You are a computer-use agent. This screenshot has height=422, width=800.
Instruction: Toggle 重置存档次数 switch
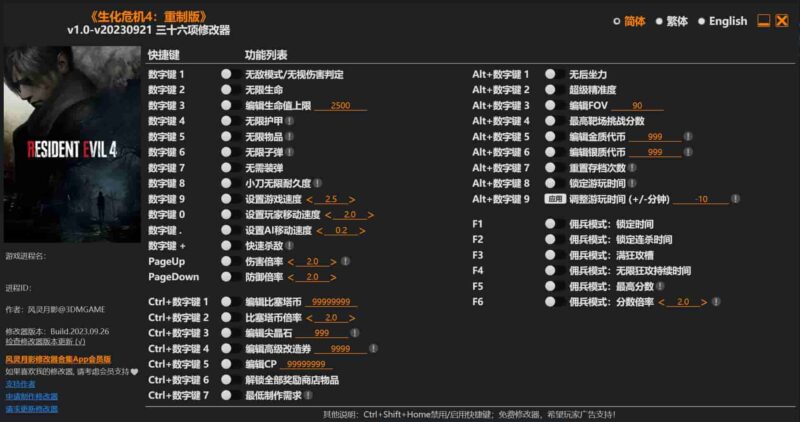[554, 167]
